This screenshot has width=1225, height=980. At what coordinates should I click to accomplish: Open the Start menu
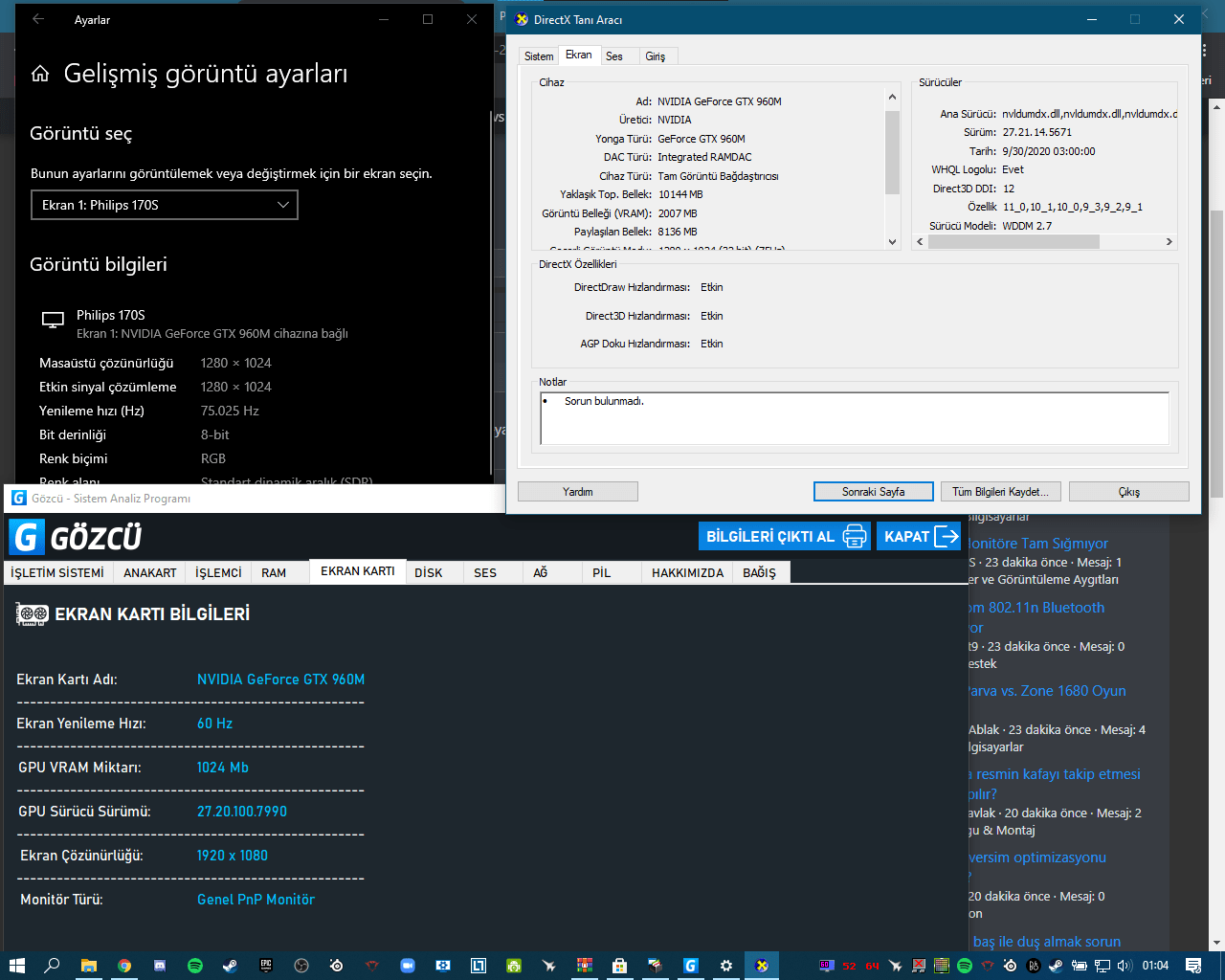pos(16,966)
